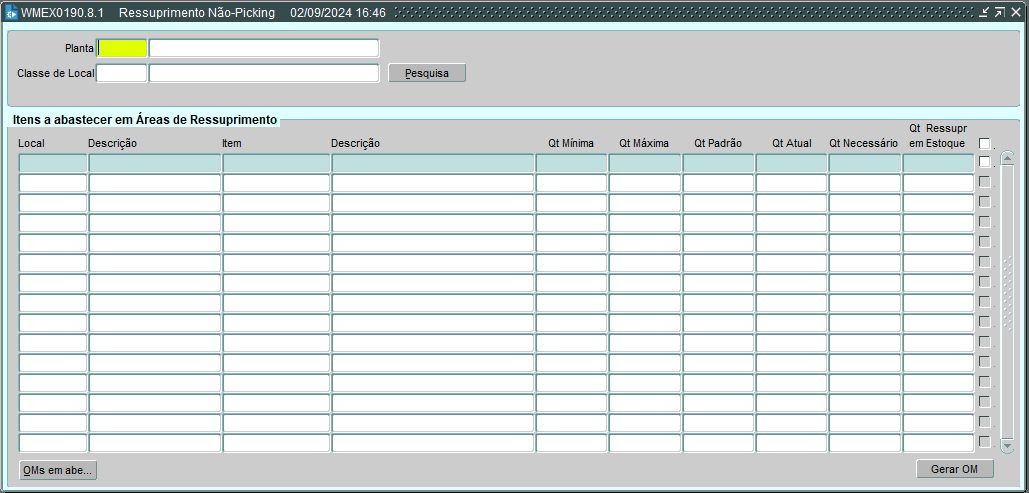Image resolution: width=1029 pixels, height=493 pixels.
Task: Click the 'Qt Máxima' column header
Action: [644, 143]
